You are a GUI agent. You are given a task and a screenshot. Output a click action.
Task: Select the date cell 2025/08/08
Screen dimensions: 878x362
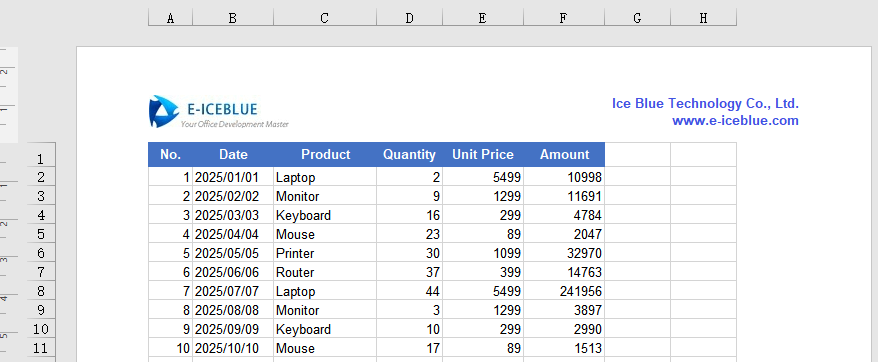[x=233, y=310]
